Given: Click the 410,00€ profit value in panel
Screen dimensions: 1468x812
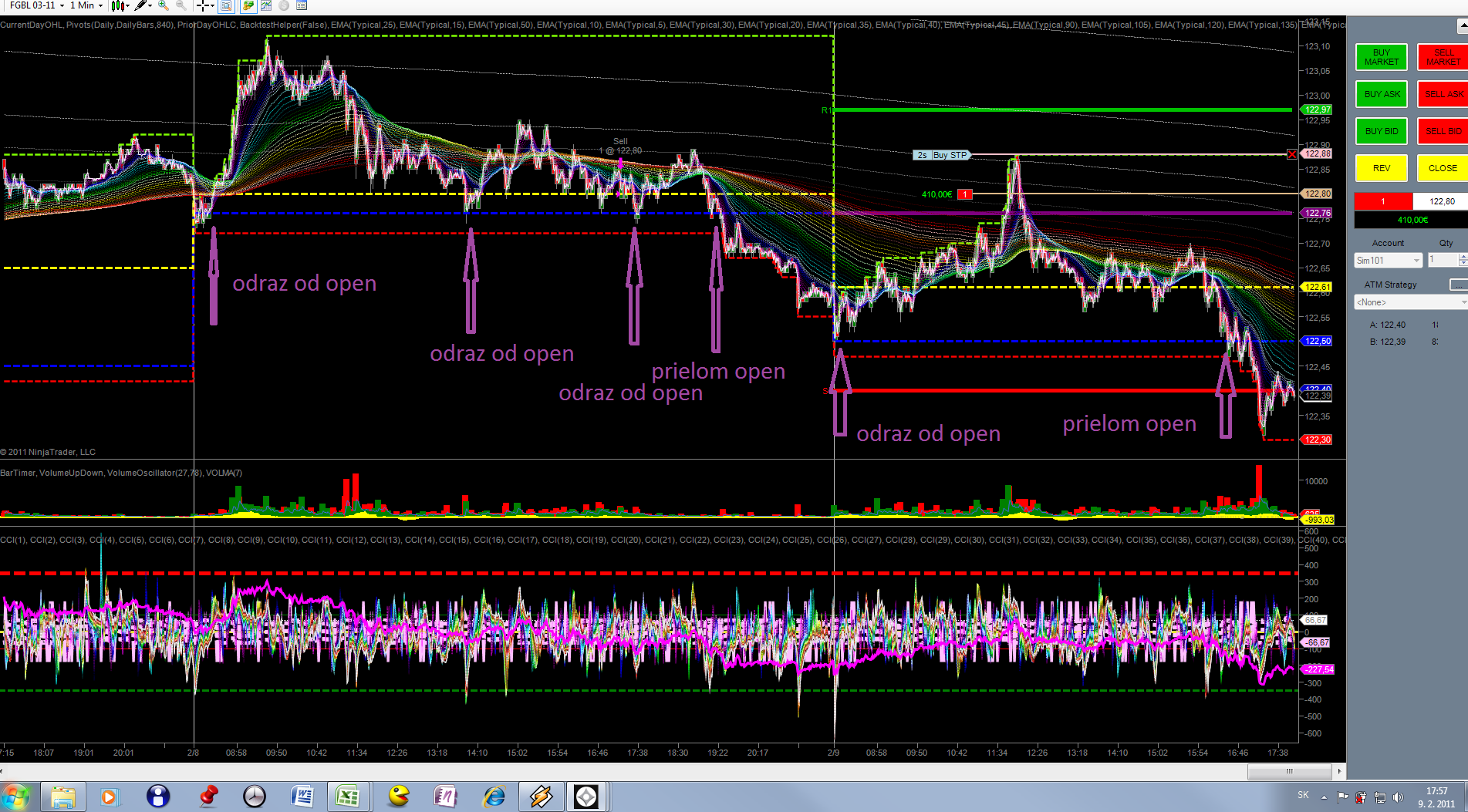Looking at the screenshot, I should [1412, 220].
